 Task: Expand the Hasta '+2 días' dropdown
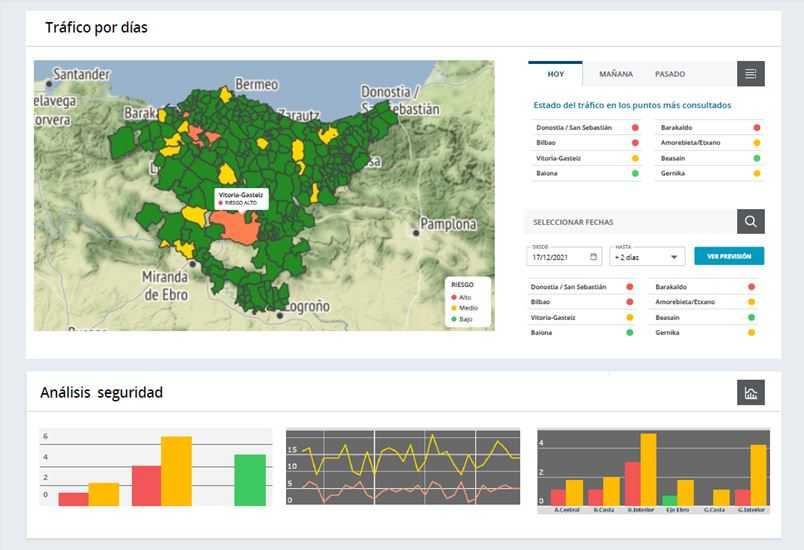pyautogui.click(x=648, y=256)
